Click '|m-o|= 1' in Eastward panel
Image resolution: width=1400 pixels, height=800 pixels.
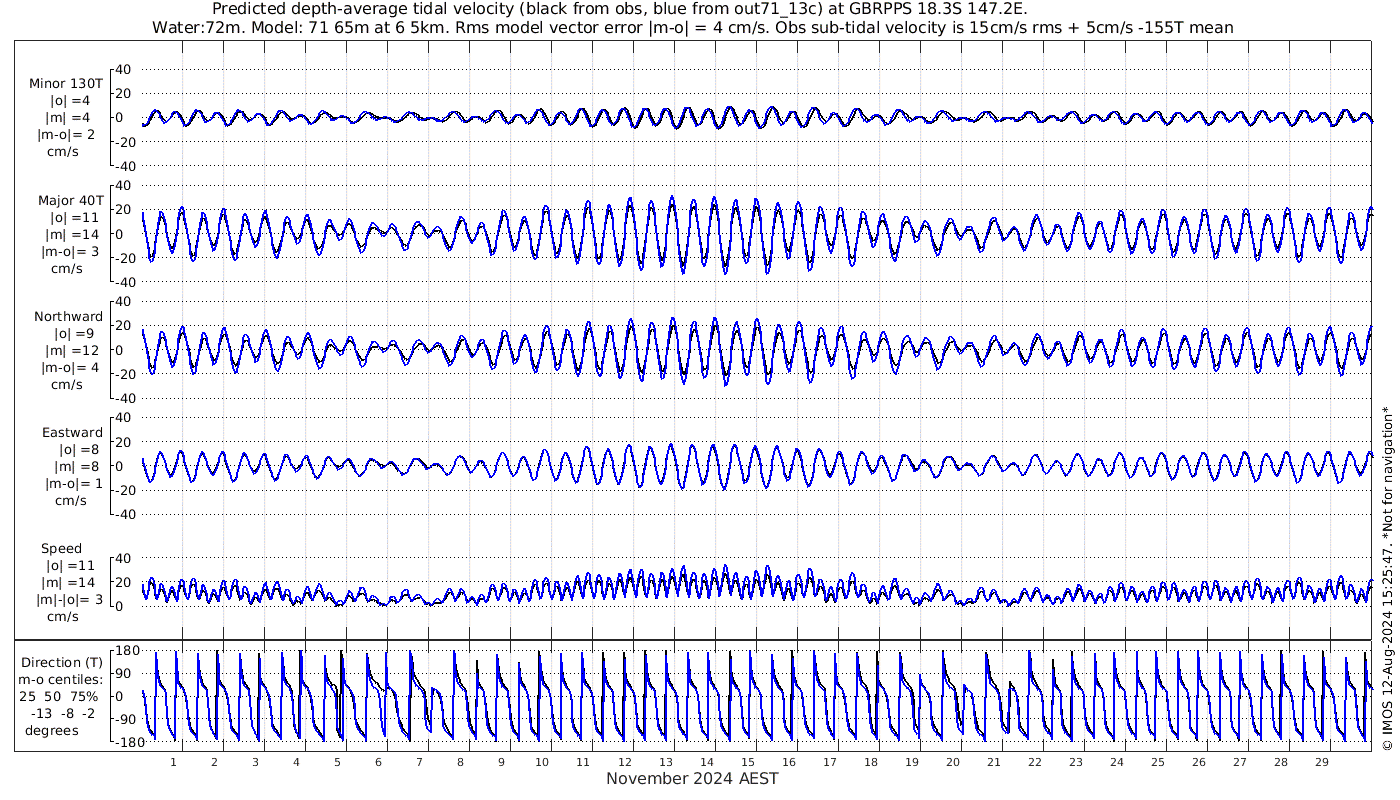(x=72, y=483)
